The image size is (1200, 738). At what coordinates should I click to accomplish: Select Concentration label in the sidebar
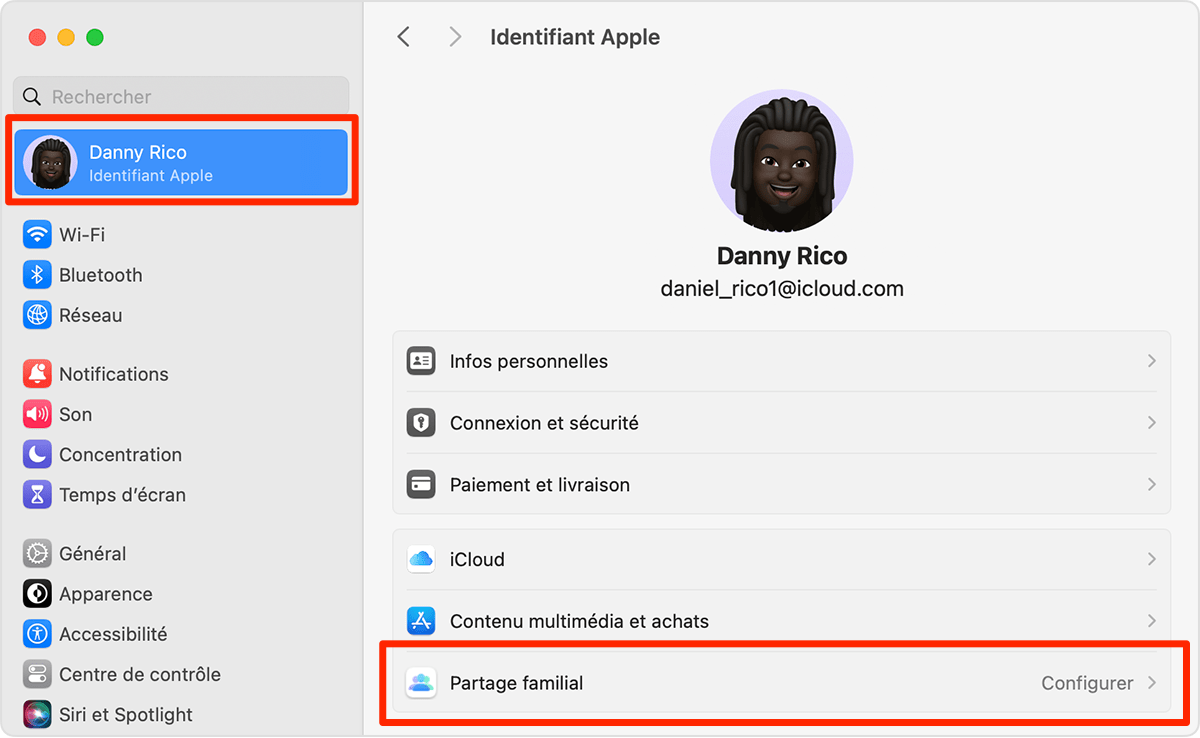[120, 454]
